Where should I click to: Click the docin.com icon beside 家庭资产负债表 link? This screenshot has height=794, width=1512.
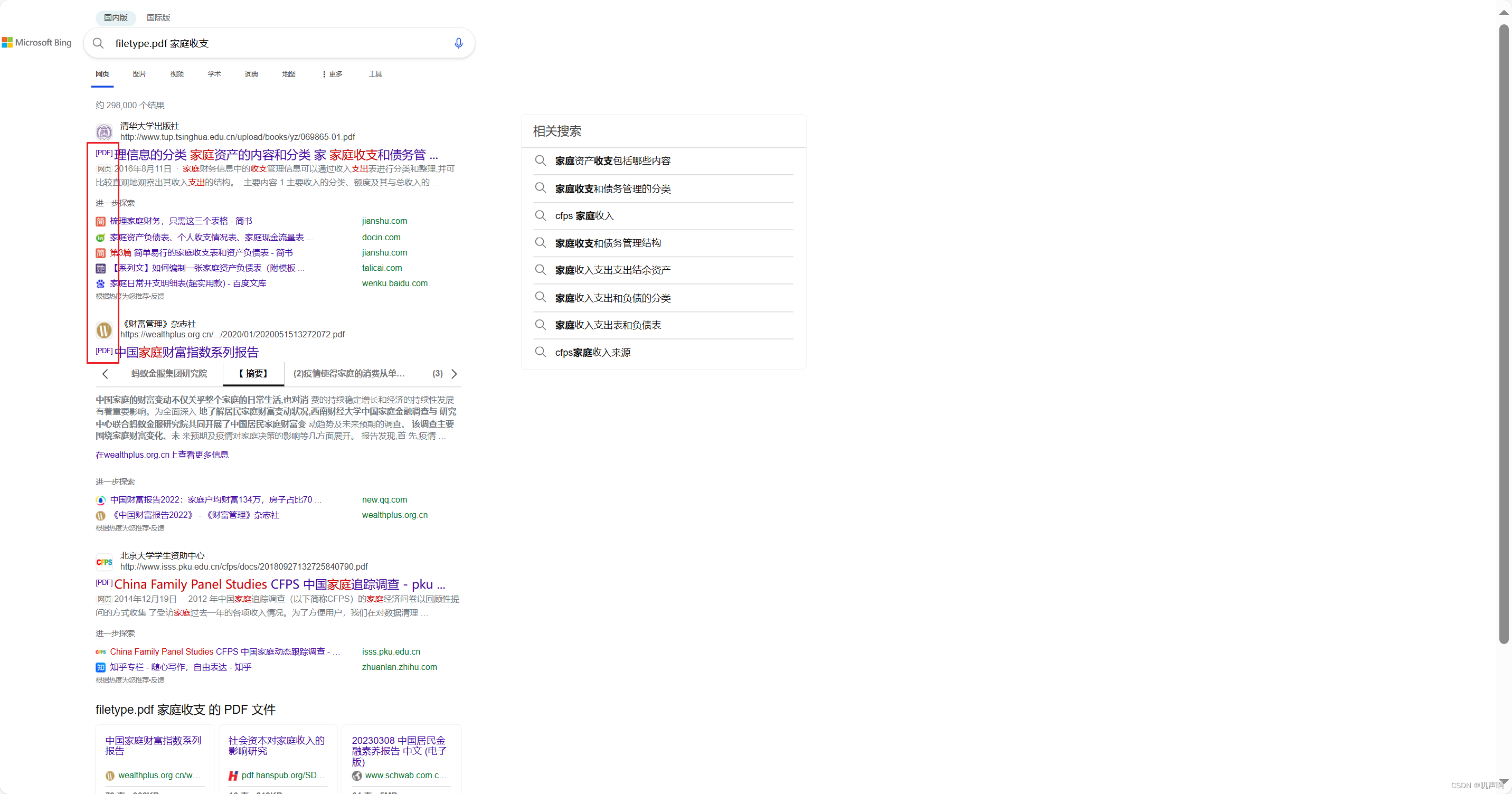click(100, 237)
